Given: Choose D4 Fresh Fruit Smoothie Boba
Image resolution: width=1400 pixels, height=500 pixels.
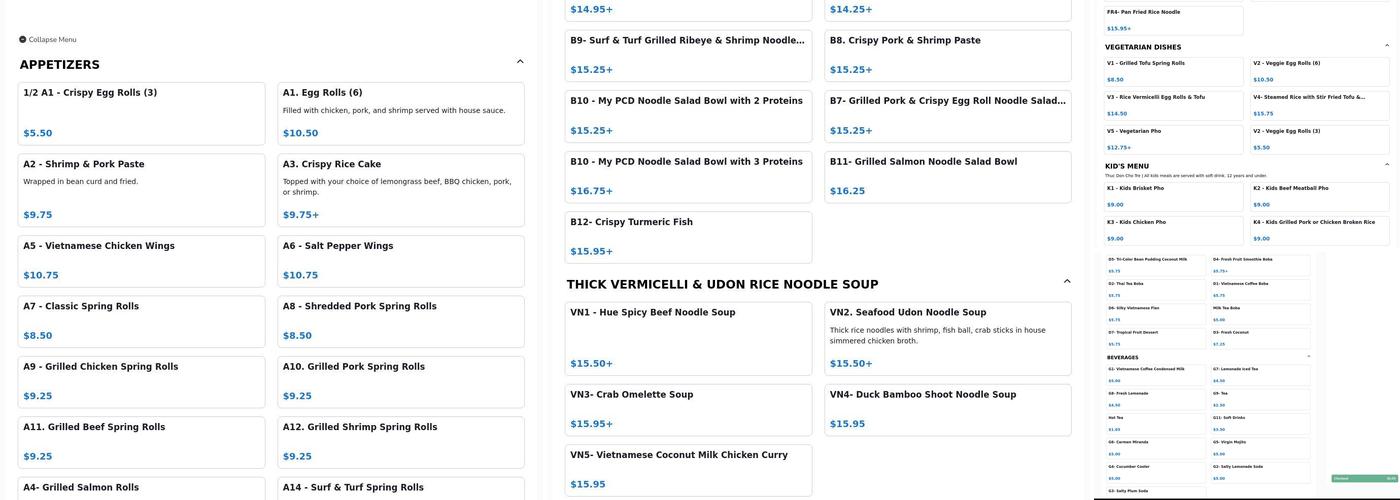Looking at the screenshot, I should pos(1260,265).
